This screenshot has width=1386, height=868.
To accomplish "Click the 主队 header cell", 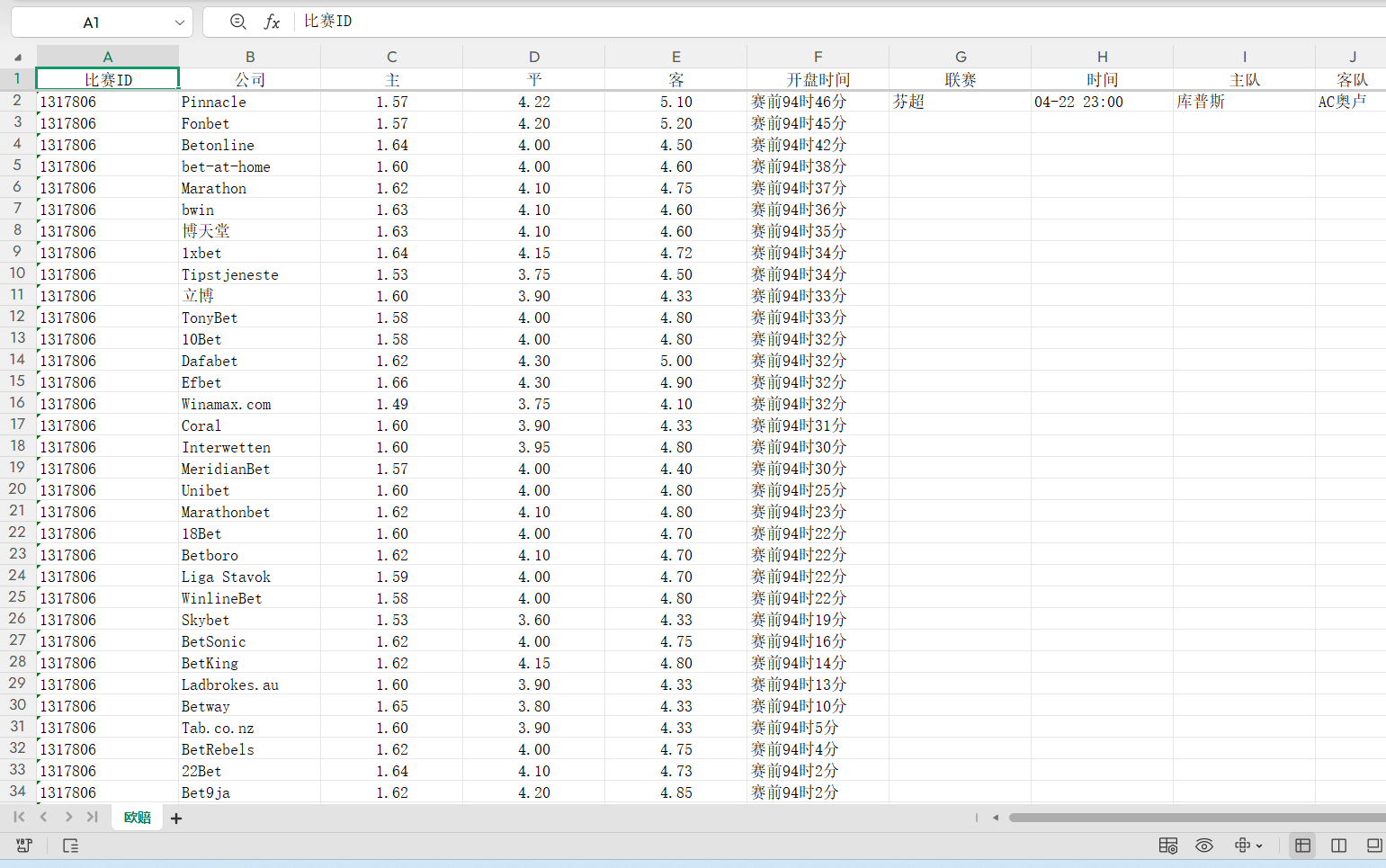I will [1245, 79].
